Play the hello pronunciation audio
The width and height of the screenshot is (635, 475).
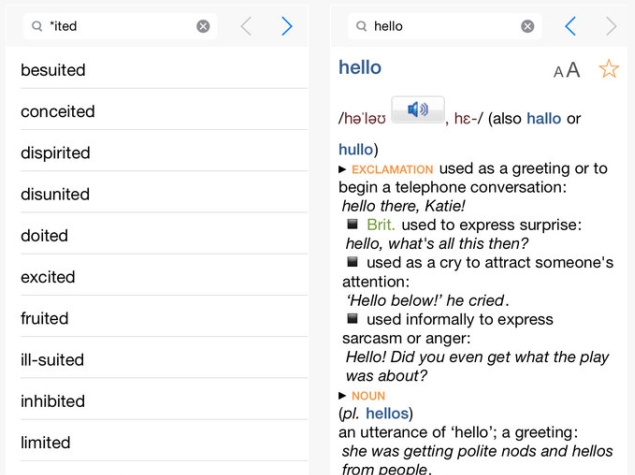[418, 109]
